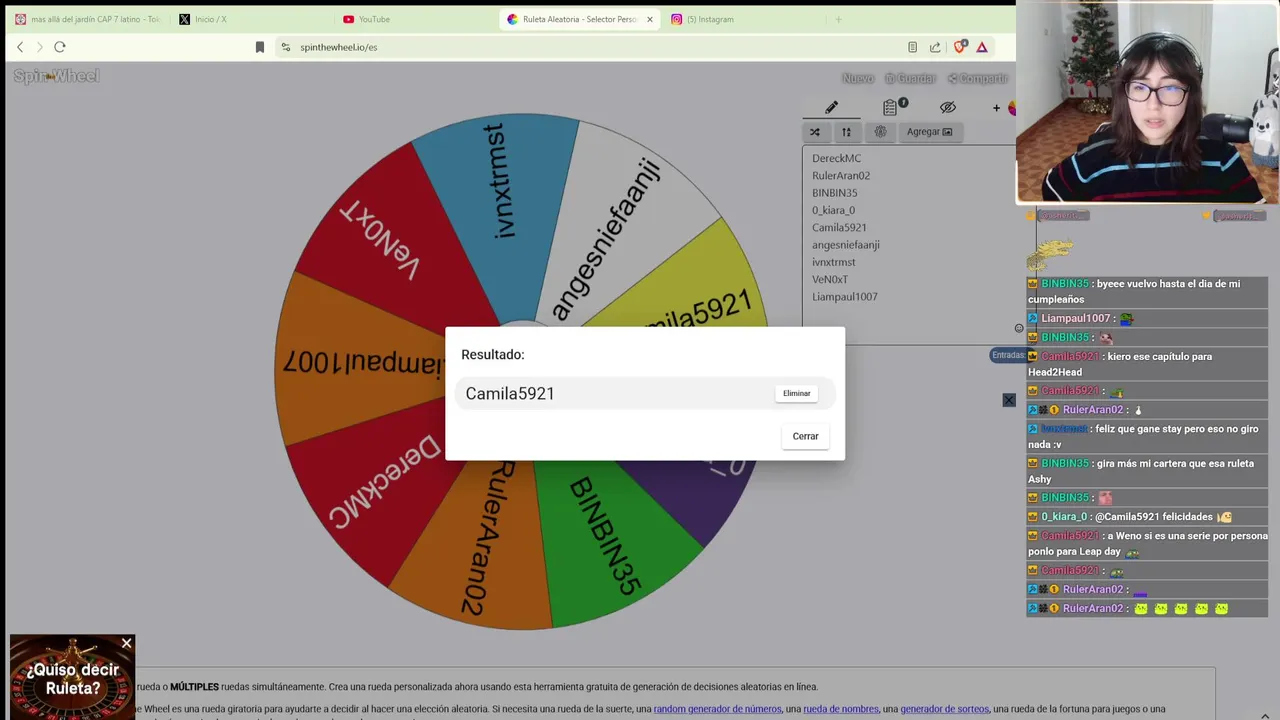Add a new wheel with plus icon
Viewport: 1280px width, 720px height.
tap(996, 108)
